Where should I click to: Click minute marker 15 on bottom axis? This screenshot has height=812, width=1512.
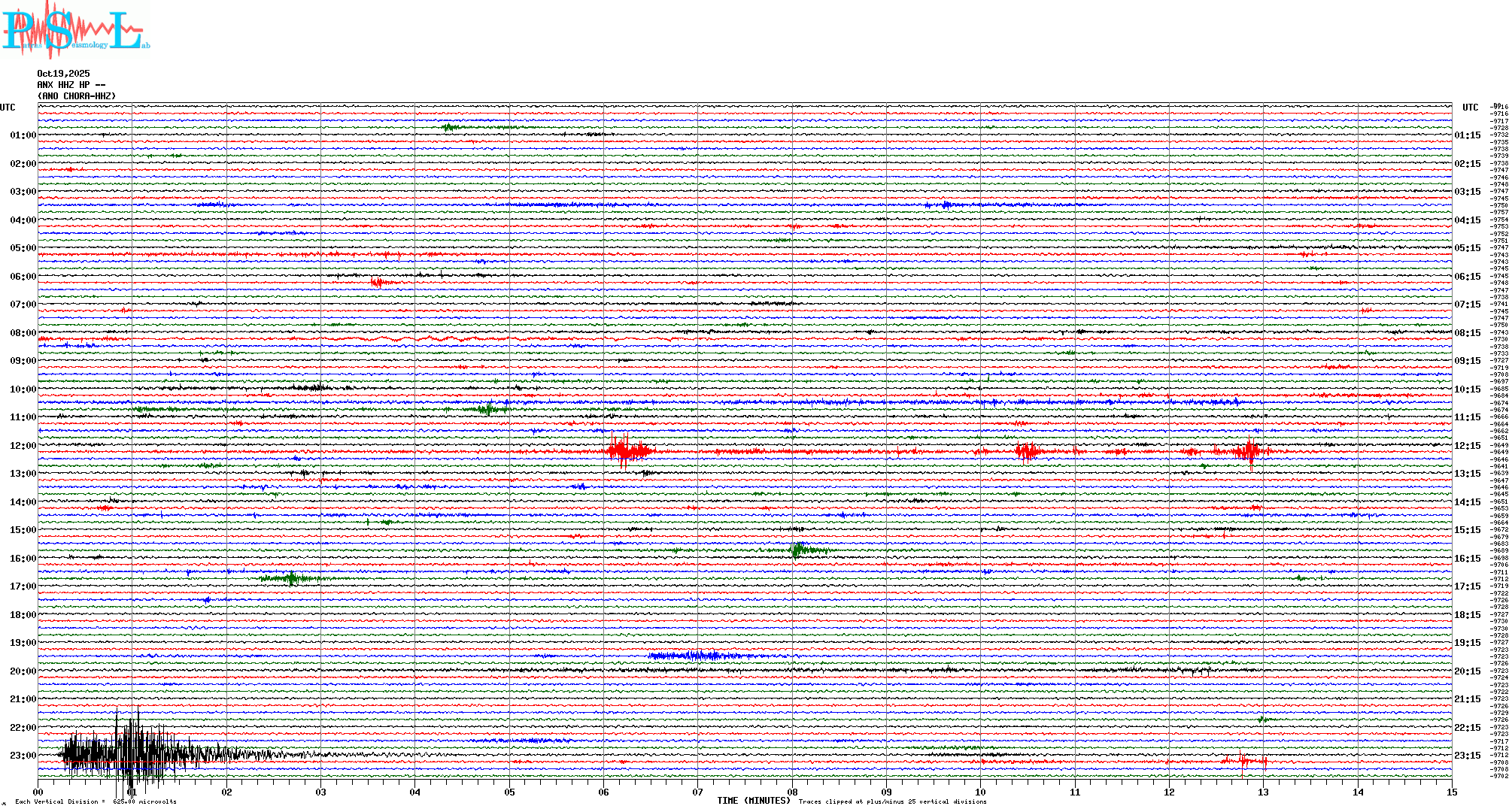click(1451, 792)
